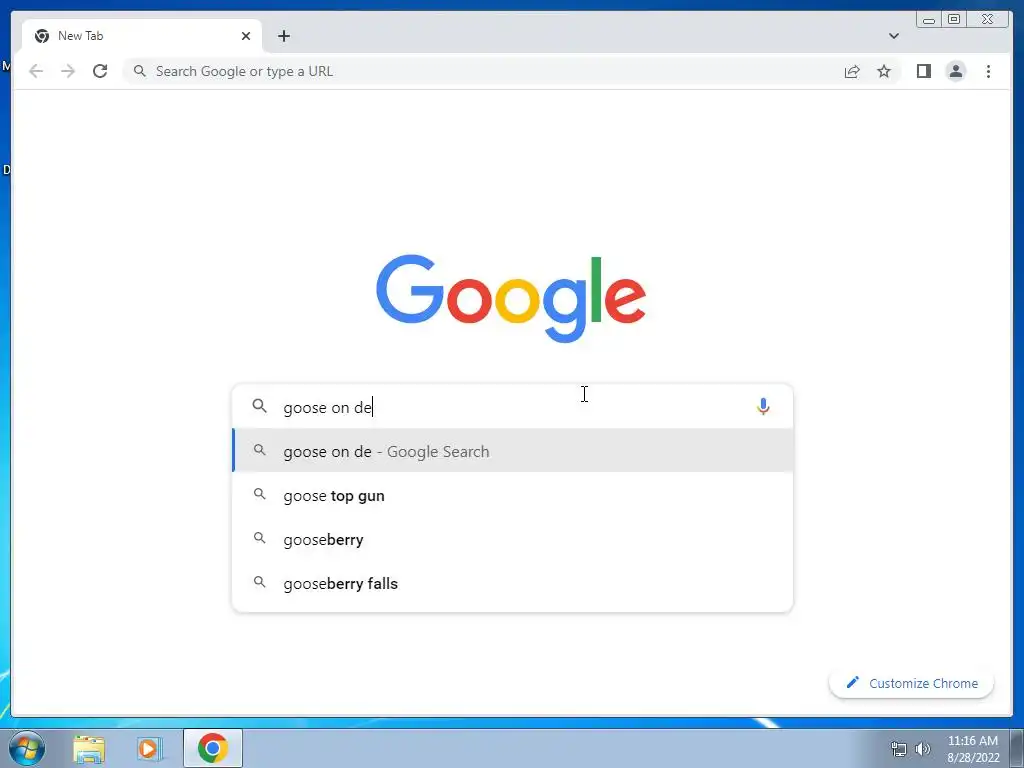Viewport: 1024px width, 768px height.
Task: Start voice search with microphone icon
Action: coord(763,407)
